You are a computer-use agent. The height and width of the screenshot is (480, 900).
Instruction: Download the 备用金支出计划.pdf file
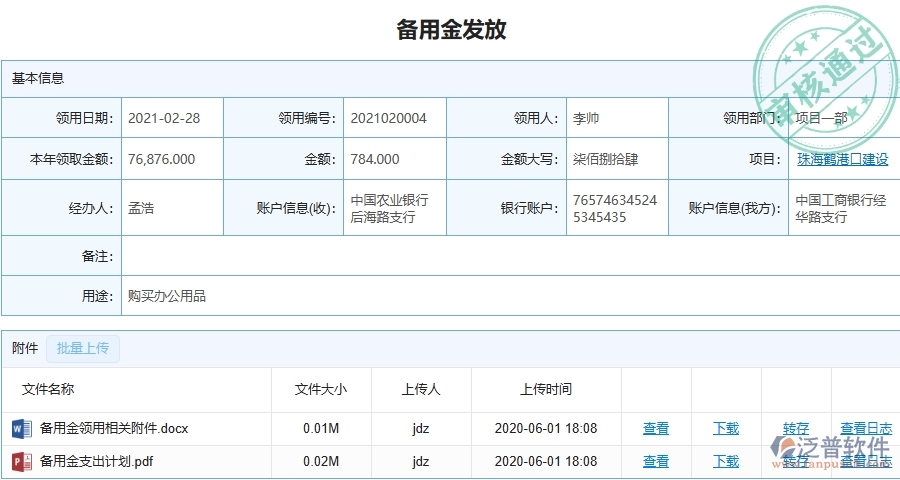[x=726, y=462]
